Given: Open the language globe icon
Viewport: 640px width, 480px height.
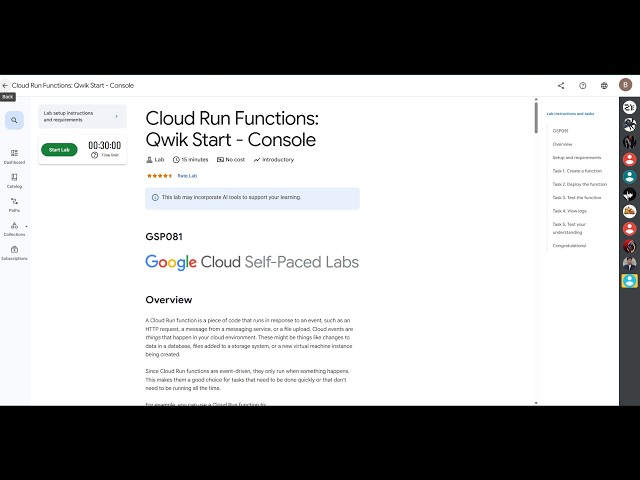Looking at the screenshot, I should coord(604,85).
